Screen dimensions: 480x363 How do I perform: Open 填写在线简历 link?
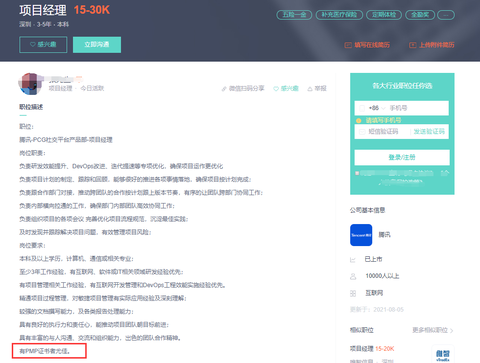pos(372,45)
